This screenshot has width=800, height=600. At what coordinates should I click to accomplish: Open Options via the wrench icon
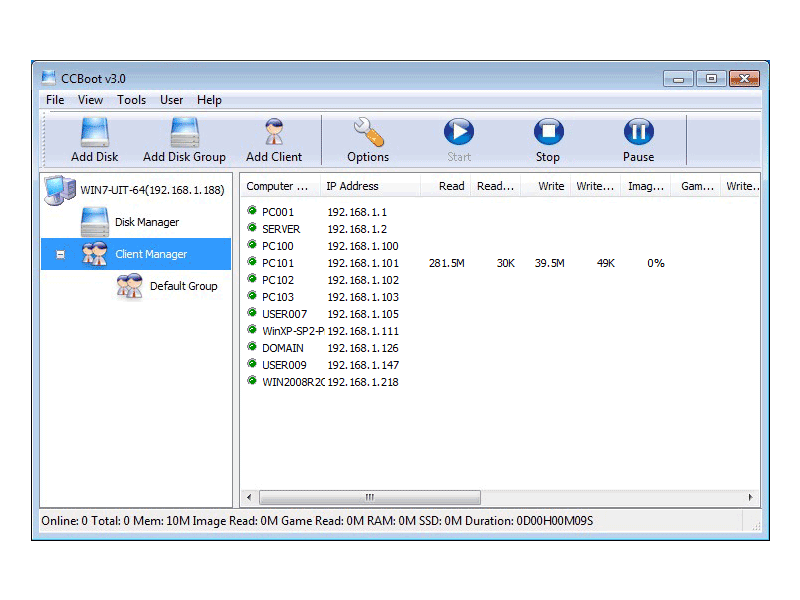click(368, 132)
